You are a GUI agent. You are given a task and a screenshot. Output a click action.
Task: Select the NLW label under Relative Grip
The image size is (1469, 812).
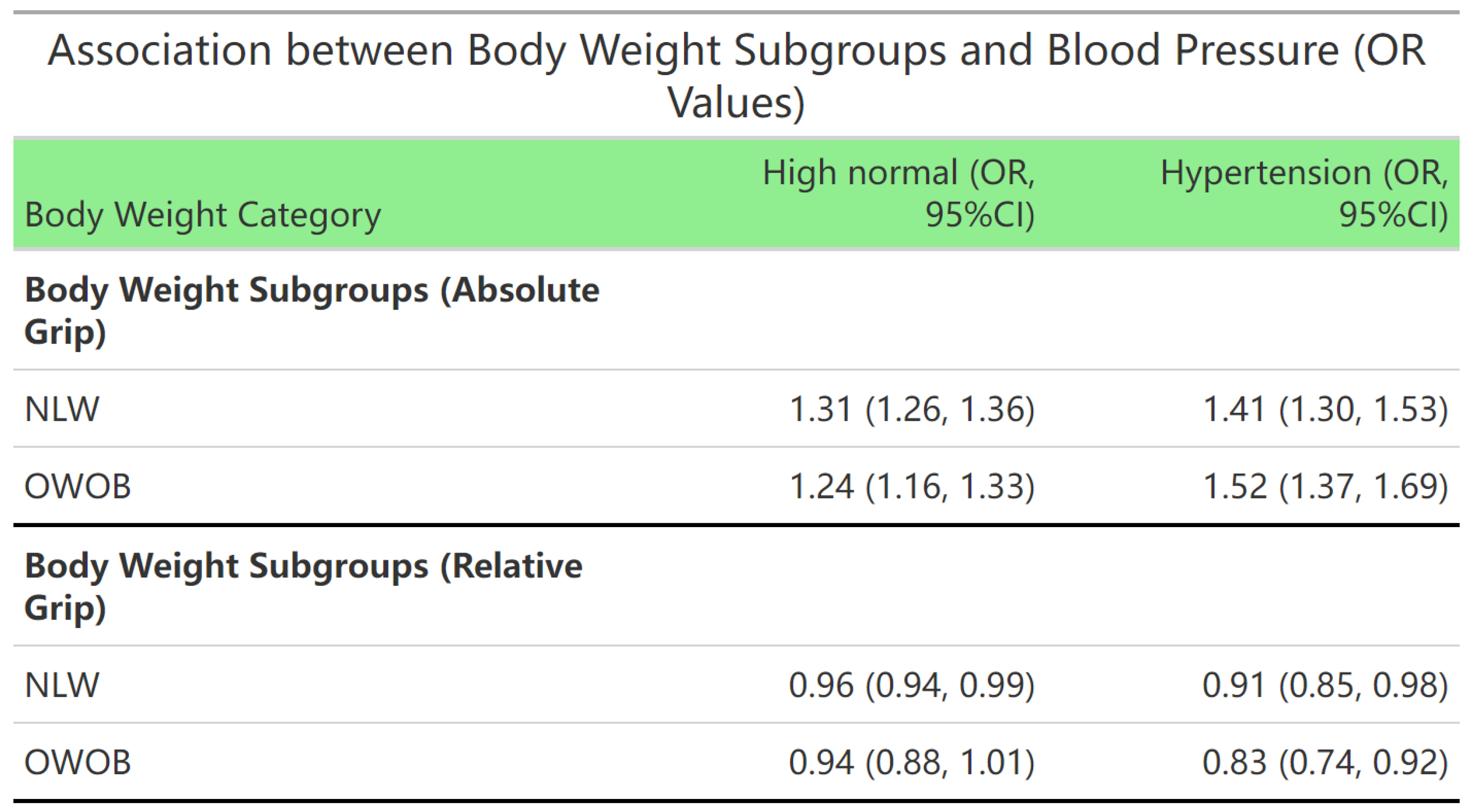pos(61,685)
